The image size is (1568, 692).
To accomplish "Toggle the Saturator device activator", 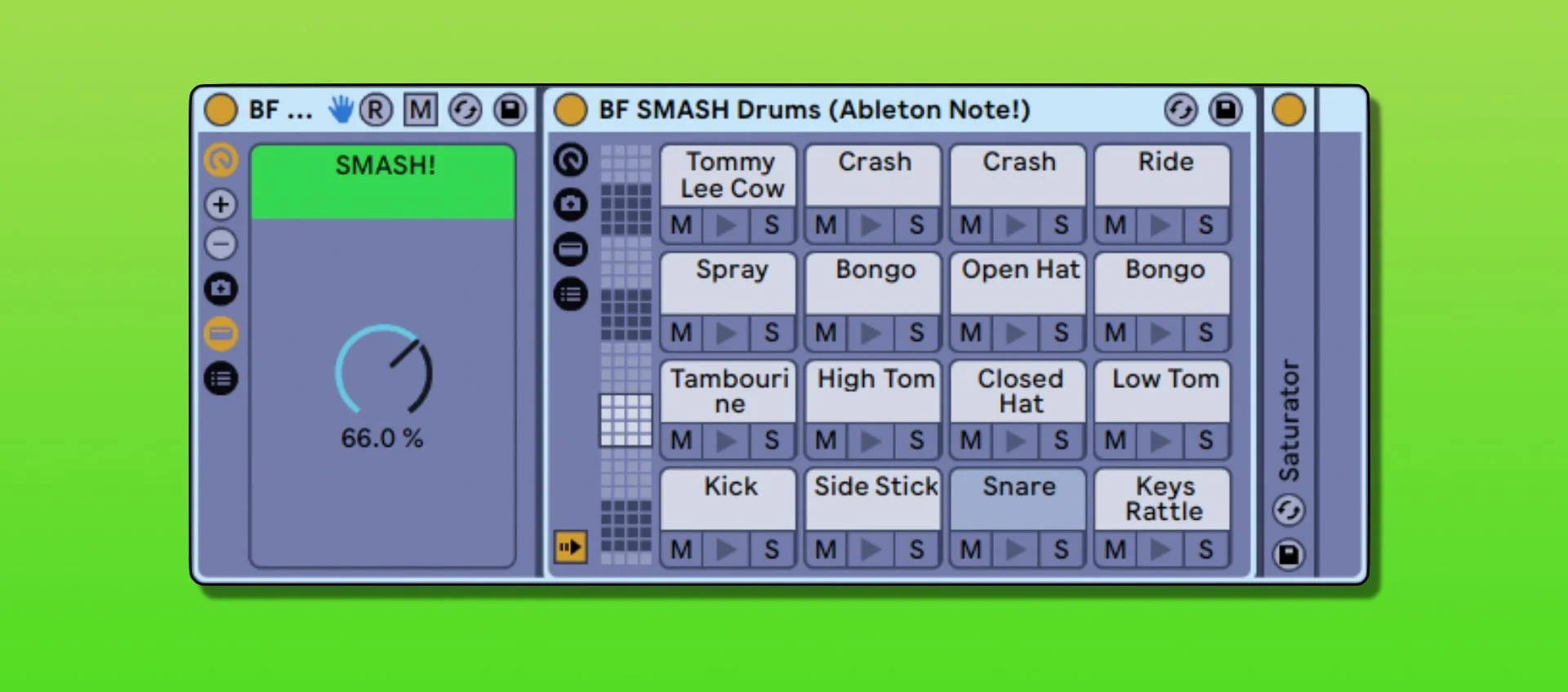I will point(1289,109).
